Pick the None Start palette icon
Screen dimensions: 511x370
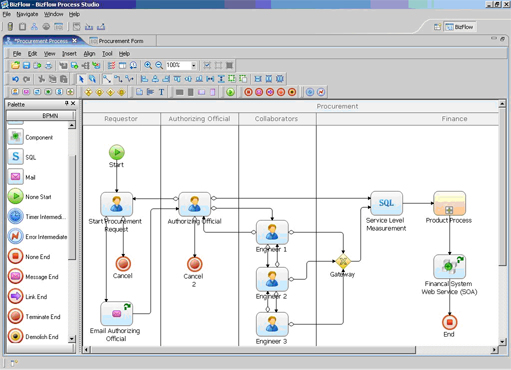[x=15, y=196]
